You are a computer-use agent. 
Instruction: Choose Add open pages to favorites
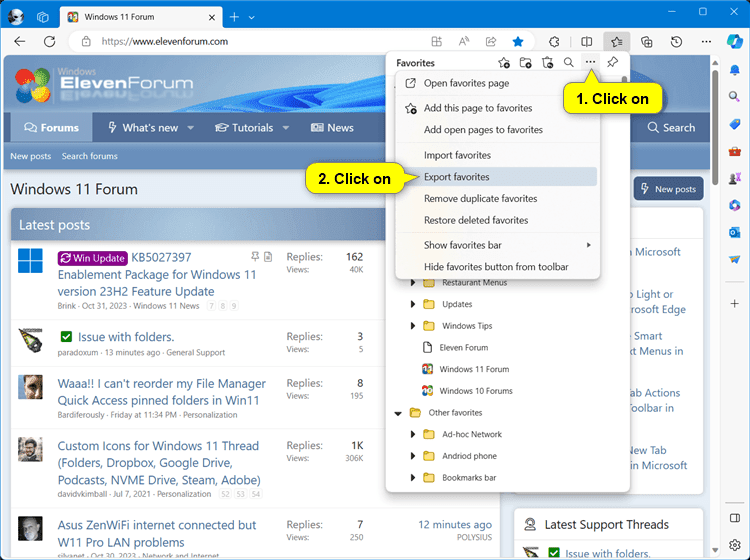click(497, 130)
